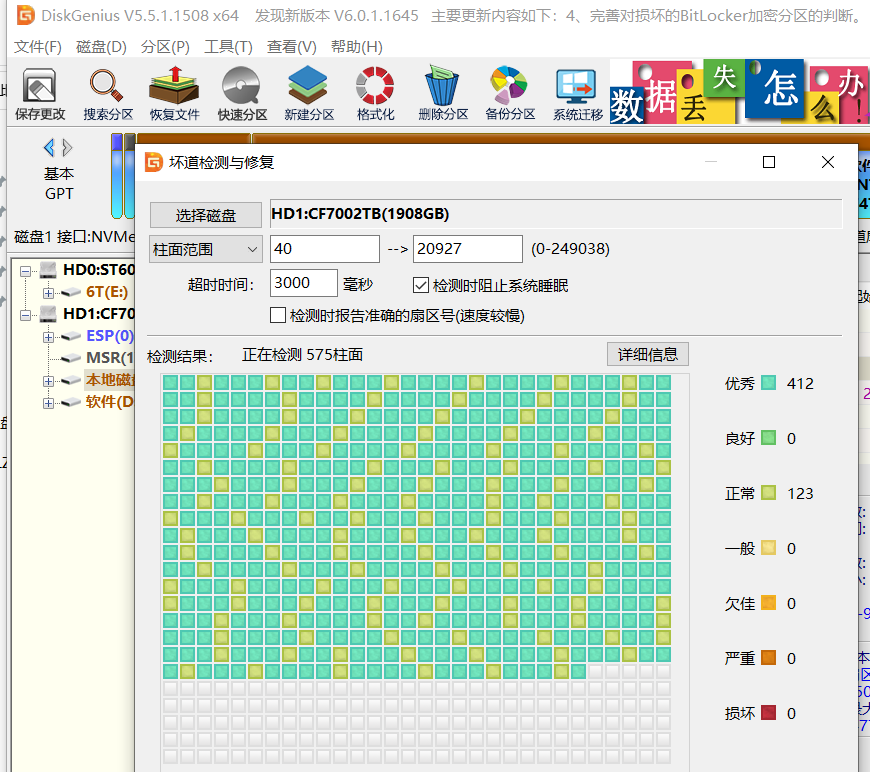The height and width of the screenshot is (772, 870).
Task: Click the DiskGenius logo in title bar
Action: coord(26,15)
